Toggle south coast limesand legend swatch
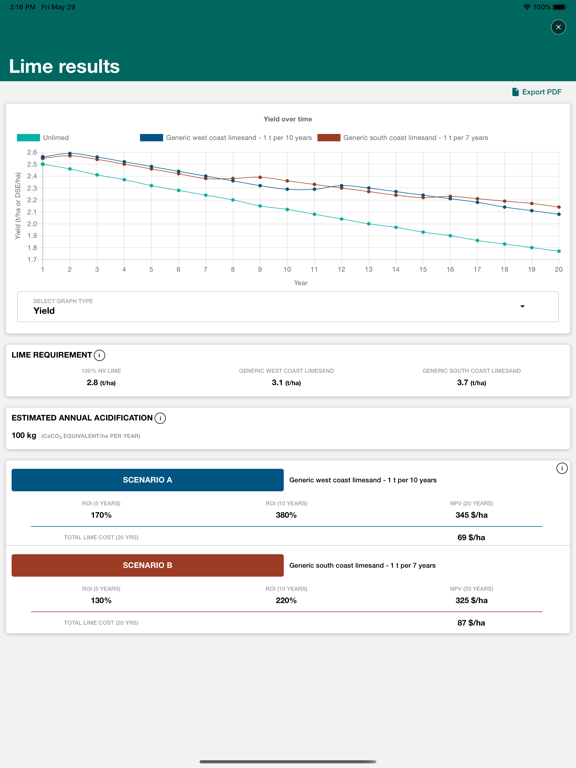 (329, 138)
